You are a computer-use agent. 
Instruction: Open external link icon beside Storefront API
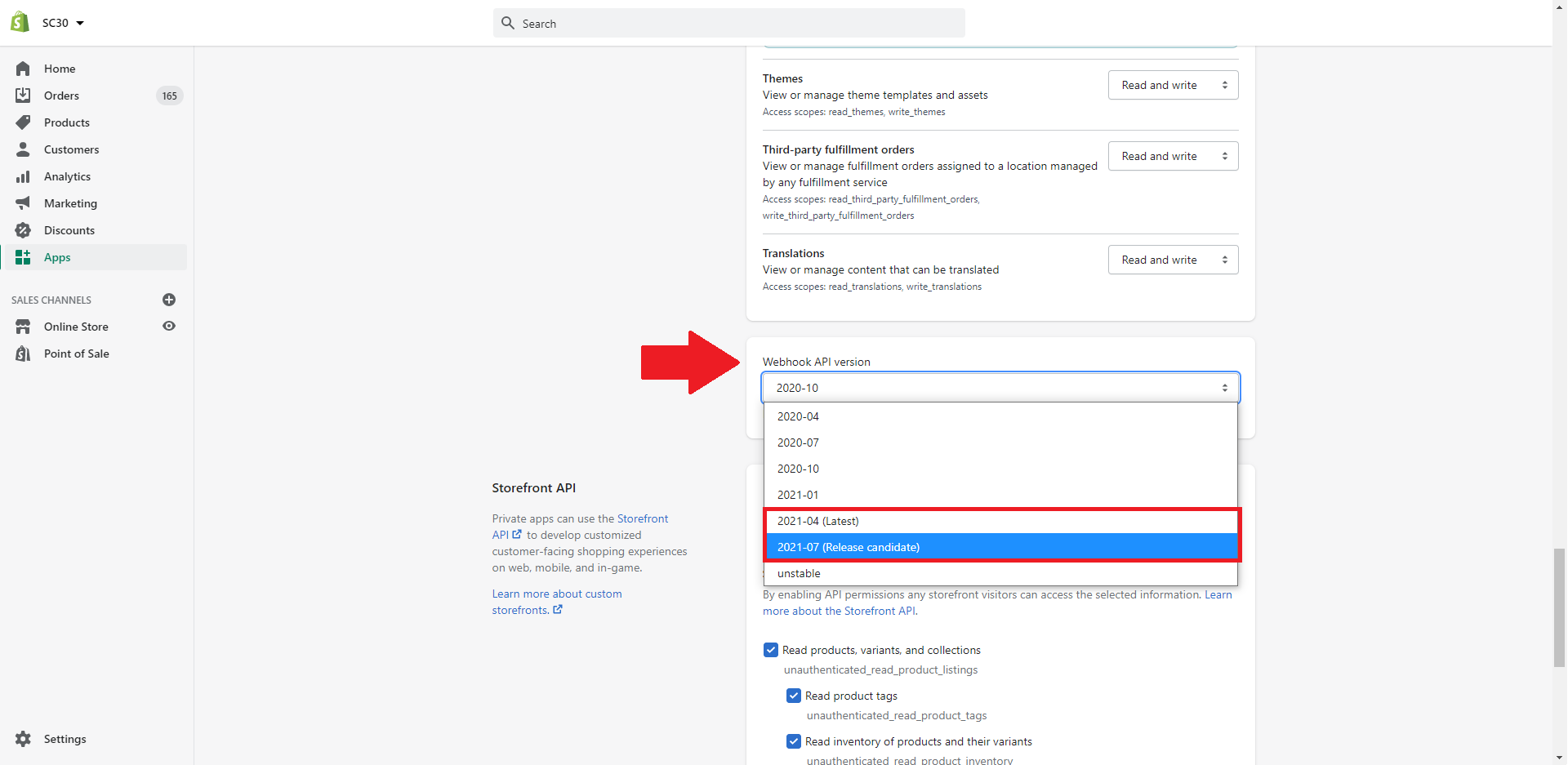tap(517, 535)
